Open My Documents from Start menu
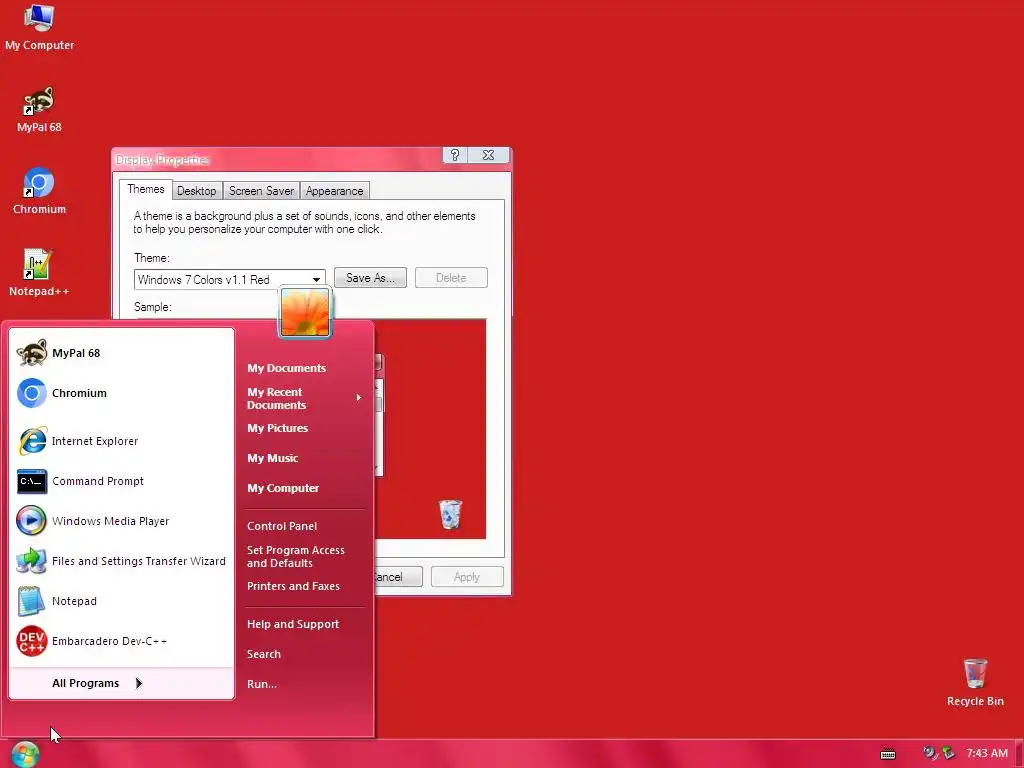This screenshot has height=768, width=1024. (287, 368)
